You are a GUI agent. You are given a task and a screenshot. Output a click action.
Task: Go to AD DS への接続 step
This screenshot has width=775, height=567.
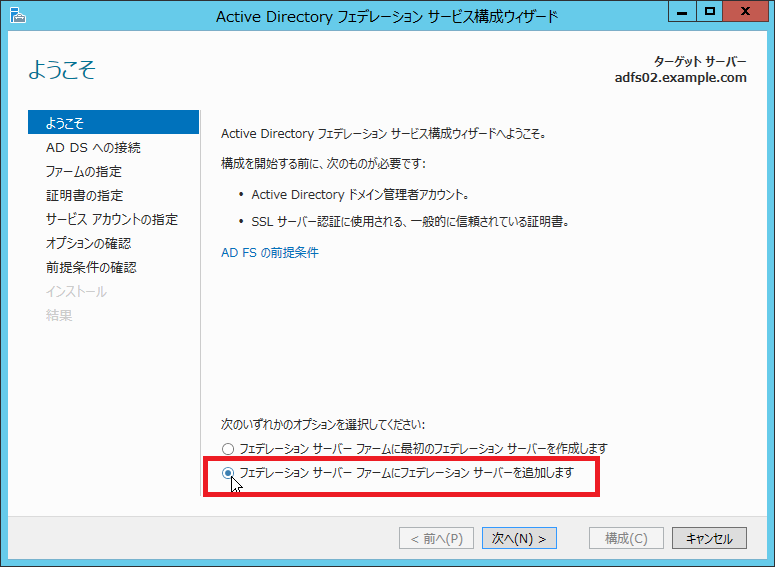tap(93, 147)
